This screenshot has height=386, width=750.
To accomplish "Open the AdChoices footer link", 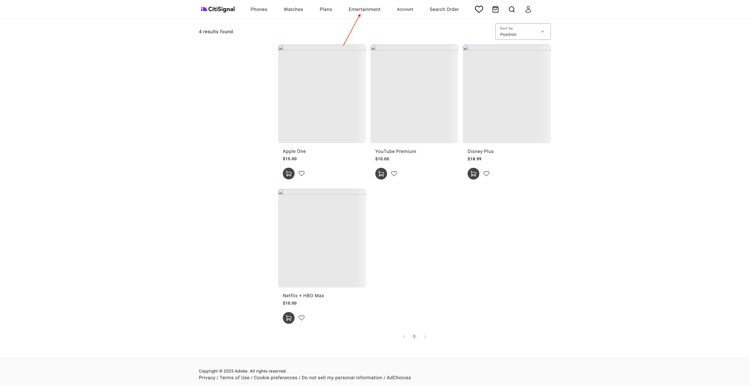I will 399,378.
